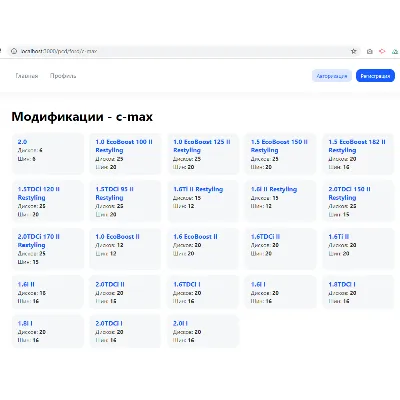Click Шины: 16 in the 1.8TDCi I card
This screenshot has width=400, height=400.
(339, 301)
